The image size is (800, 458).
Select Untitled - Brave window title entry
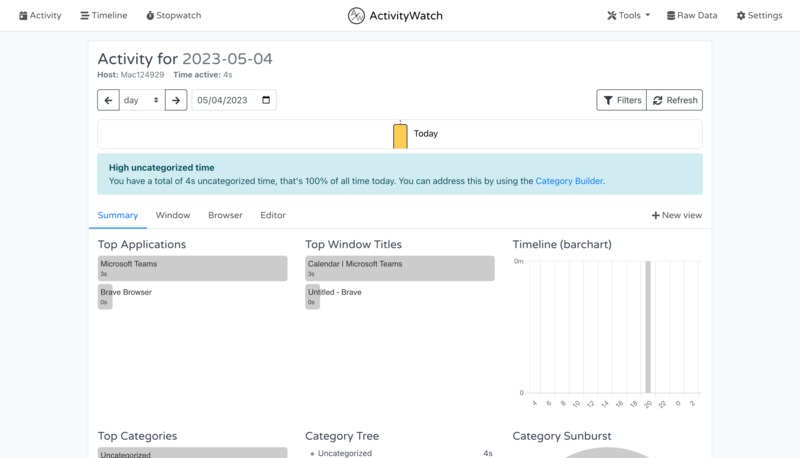(x=334, y=296)
